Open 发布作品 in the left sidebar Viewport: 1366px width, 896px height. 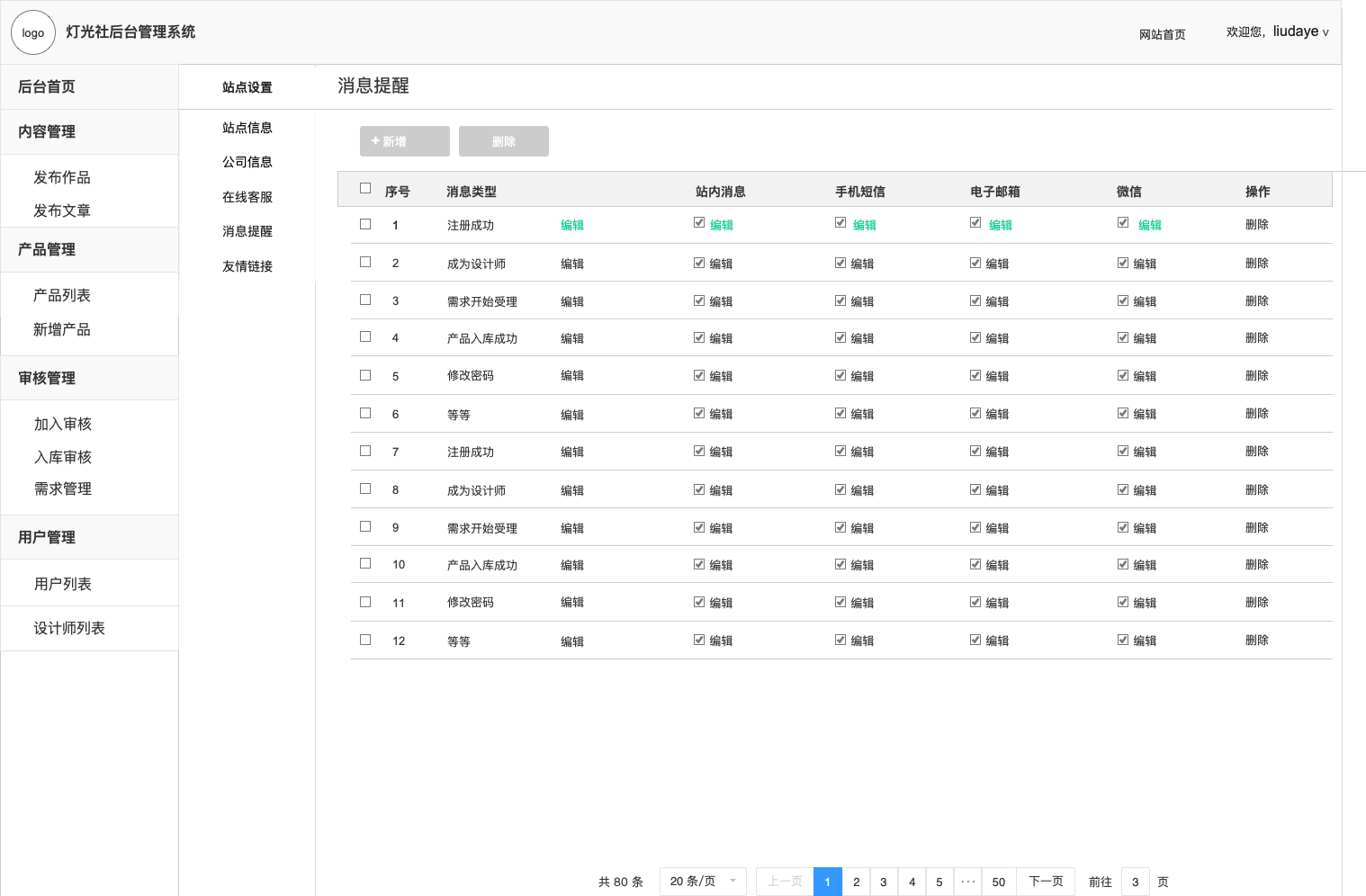pyautogui.click(x=62, y=177)
